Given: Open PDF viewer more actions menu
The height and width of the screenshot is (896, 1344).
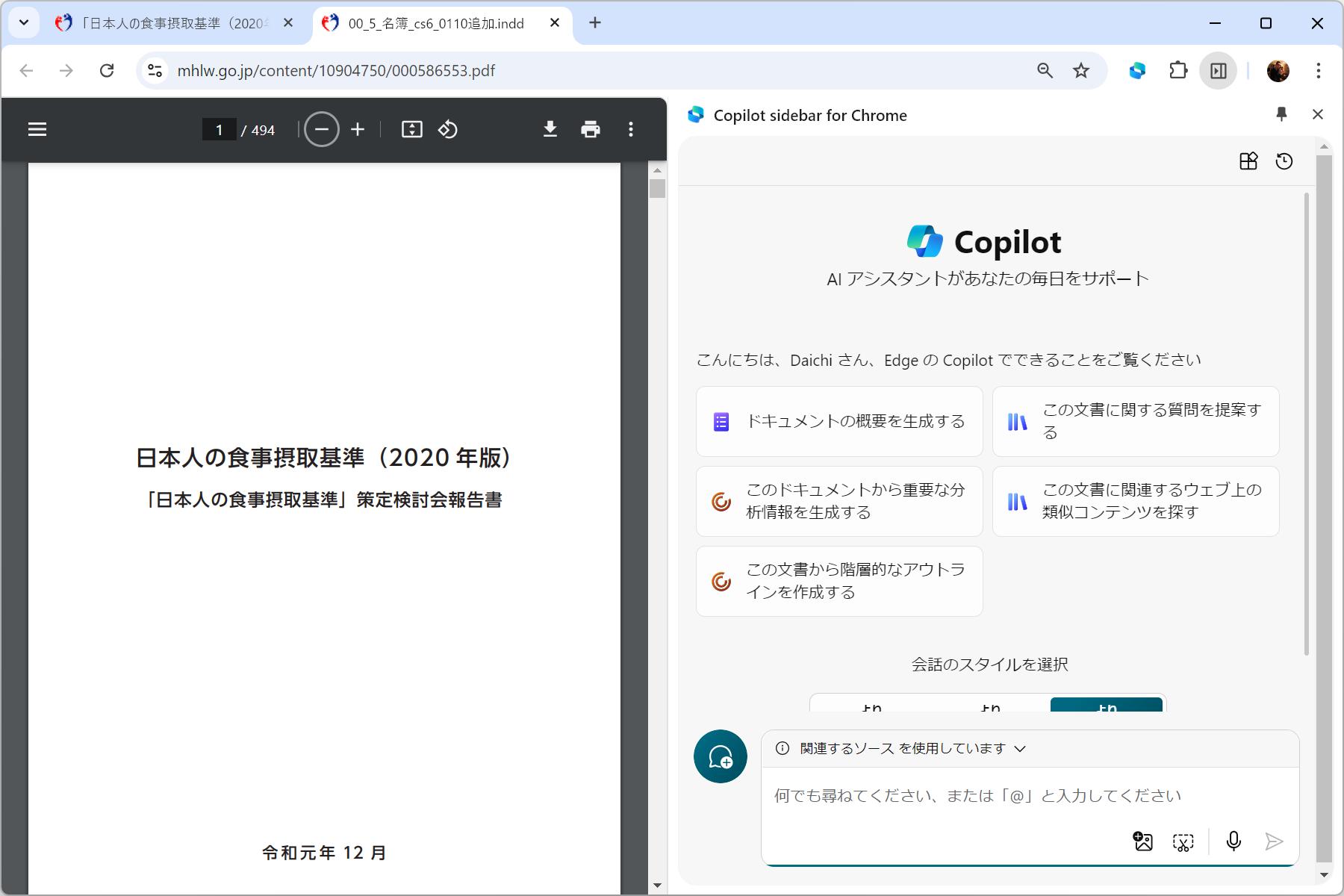Looking at the screenshot, I should coord(631,130).
